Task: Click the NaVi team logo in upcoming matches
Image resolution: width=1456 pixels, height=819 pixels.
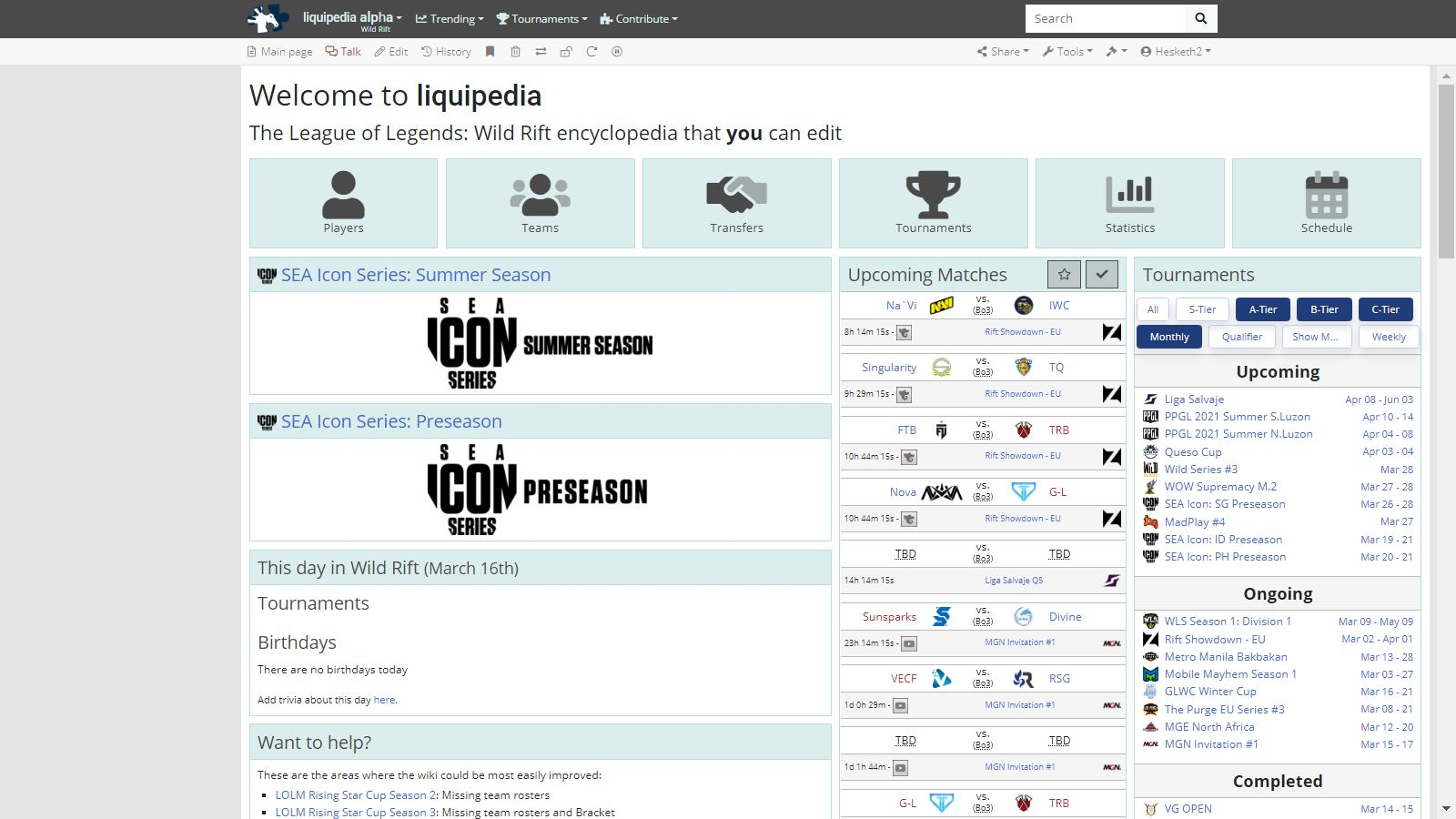Action: (x=941, y=306)
